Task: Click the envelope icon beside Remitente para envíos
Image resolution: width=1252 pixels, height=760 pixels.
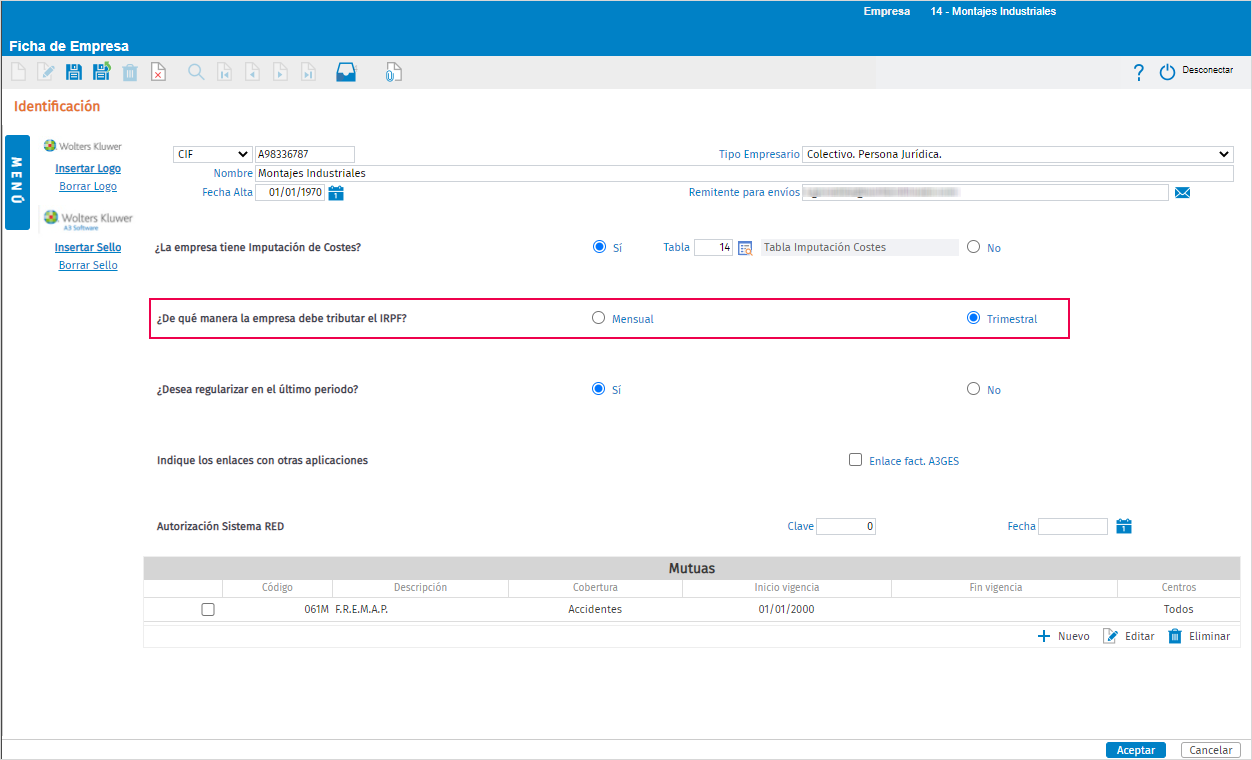Action: [x=1182, y=193]
